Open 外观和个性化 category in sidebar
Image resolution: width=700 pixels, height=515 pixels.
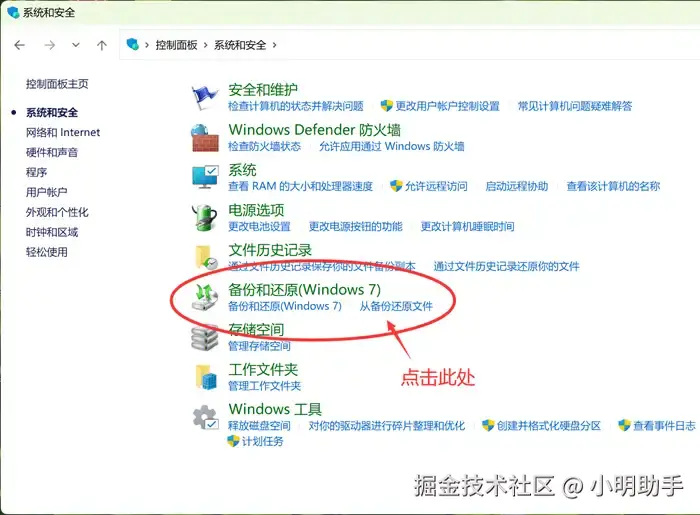coord(57,212)
